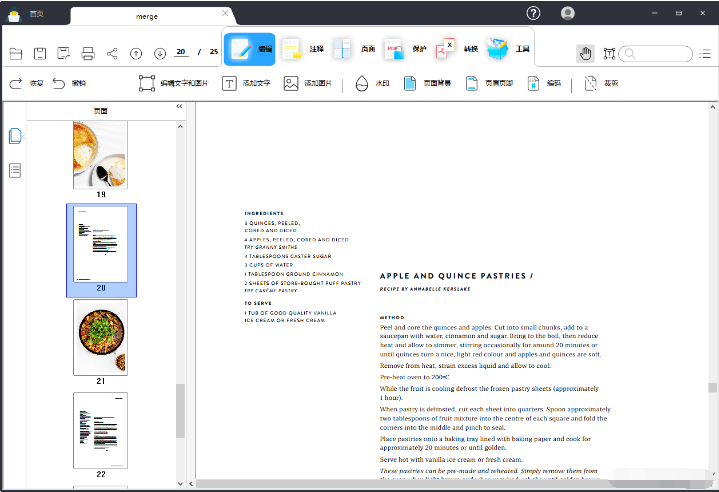Select the text selection tool

point(608,53)
